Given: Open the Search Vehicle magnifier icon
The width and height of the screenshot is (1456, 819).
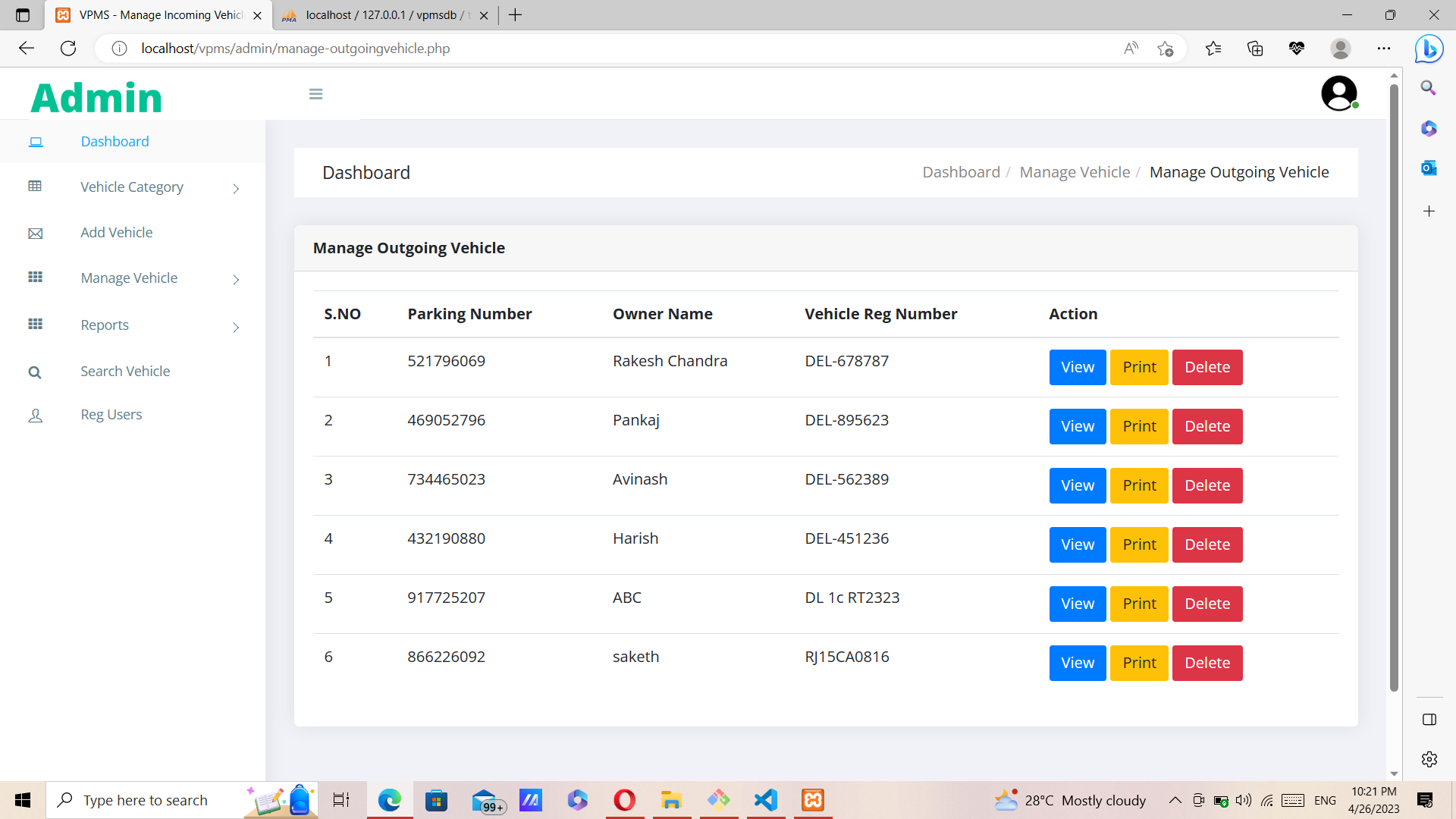Looking at the screenshot, I should click(35, 372).
